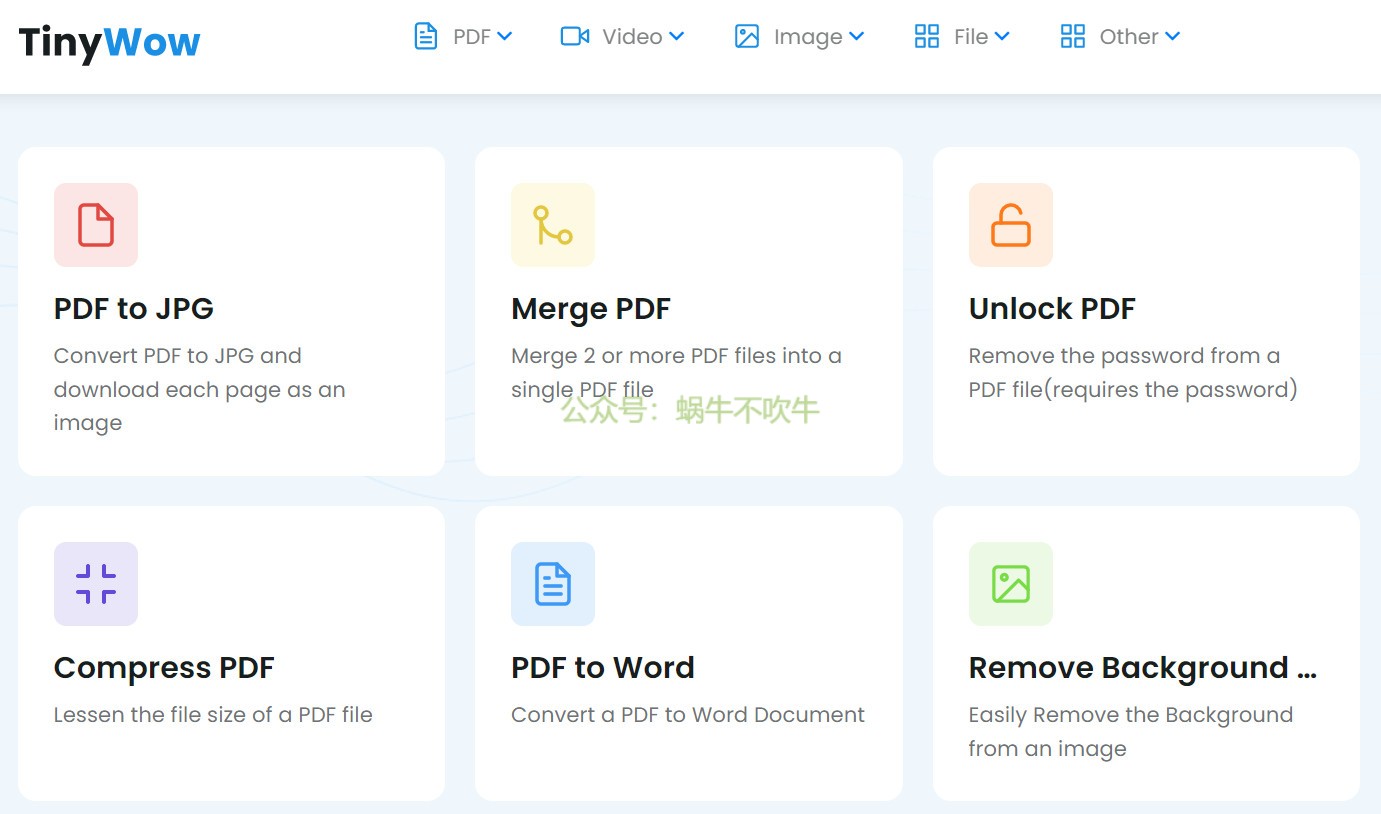
Task: Click the purple Compress PDF arrows icon
Action: 96,584
